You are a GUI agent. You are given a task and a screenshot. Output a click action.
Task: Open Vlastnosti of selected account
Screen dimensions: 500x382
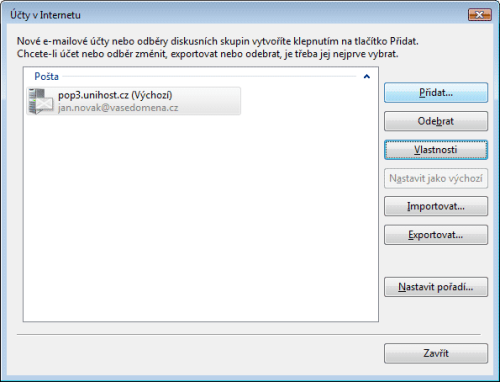point(436,150)
